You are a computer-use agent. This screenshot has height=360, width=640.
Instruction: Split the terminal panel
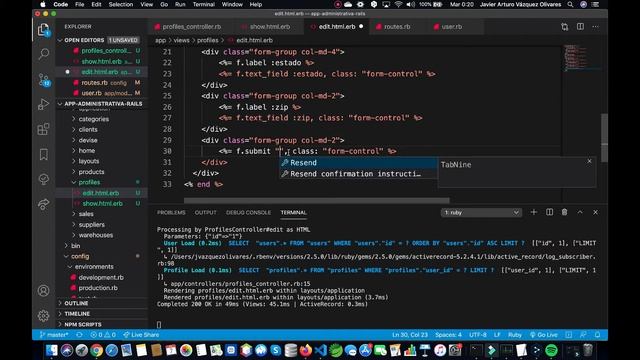click(549, 212)
